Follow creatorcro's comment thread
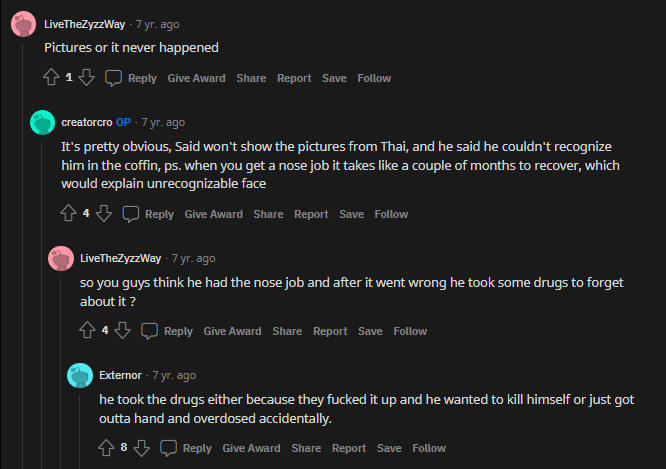The width and height of the screenshot is (666, 469). pos(391,214)
